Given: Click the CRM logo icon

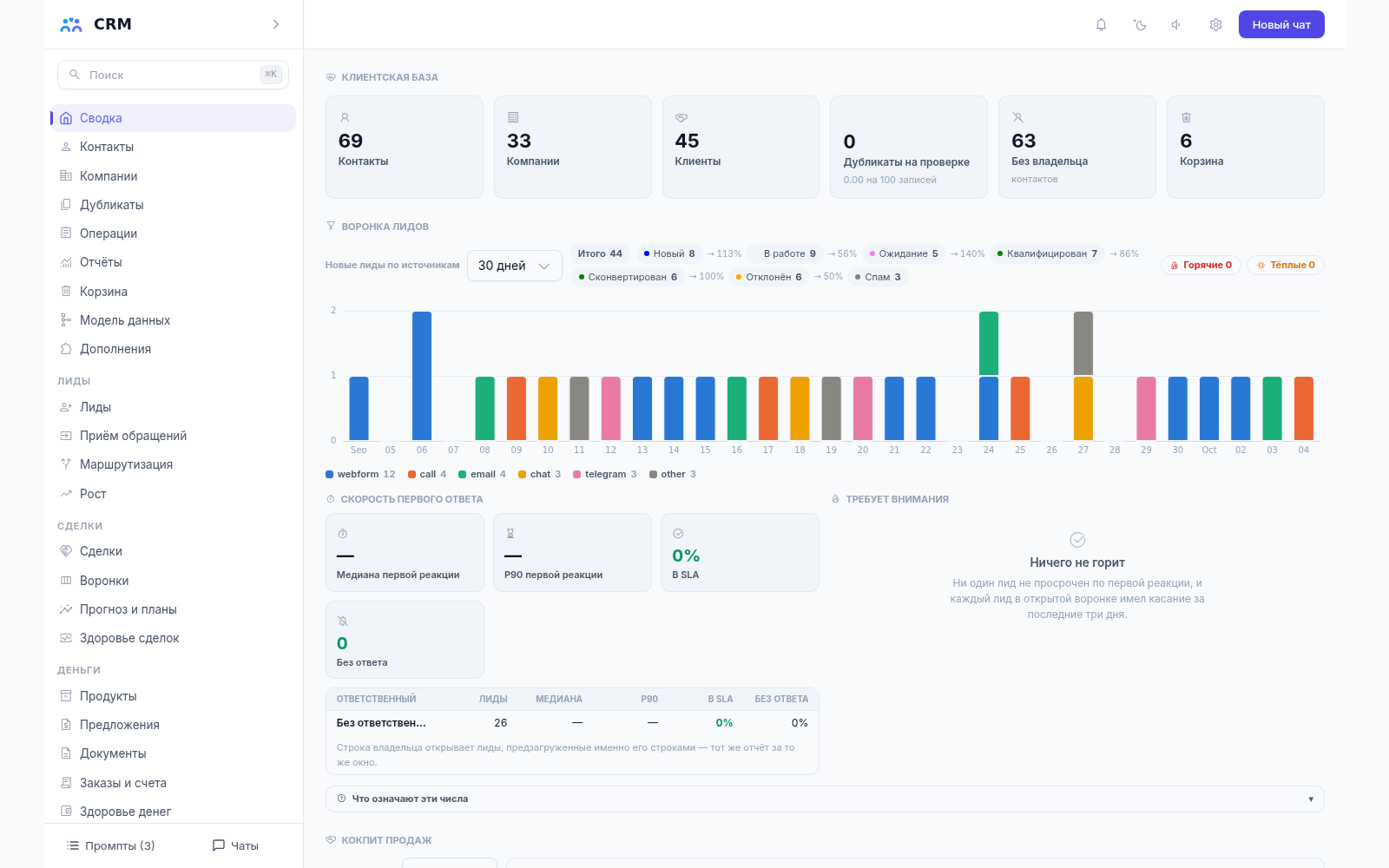Looking at the screenshot, I should click(71, 24).
